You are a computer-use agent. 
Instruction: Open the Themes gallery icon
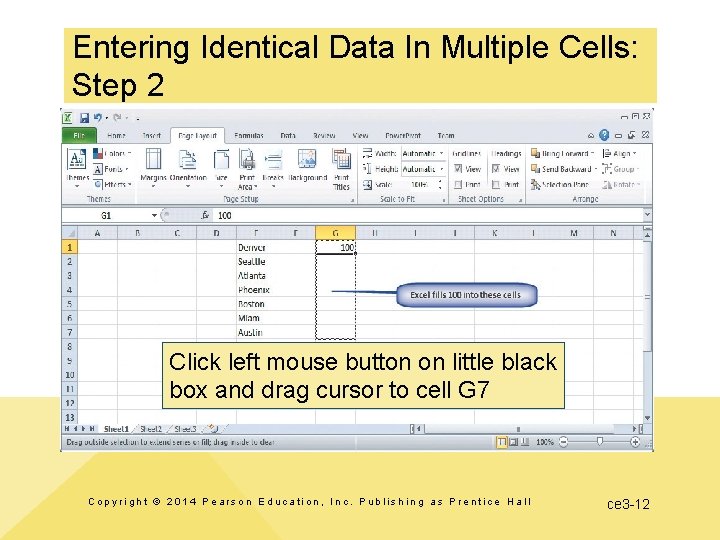click(77, 169)
